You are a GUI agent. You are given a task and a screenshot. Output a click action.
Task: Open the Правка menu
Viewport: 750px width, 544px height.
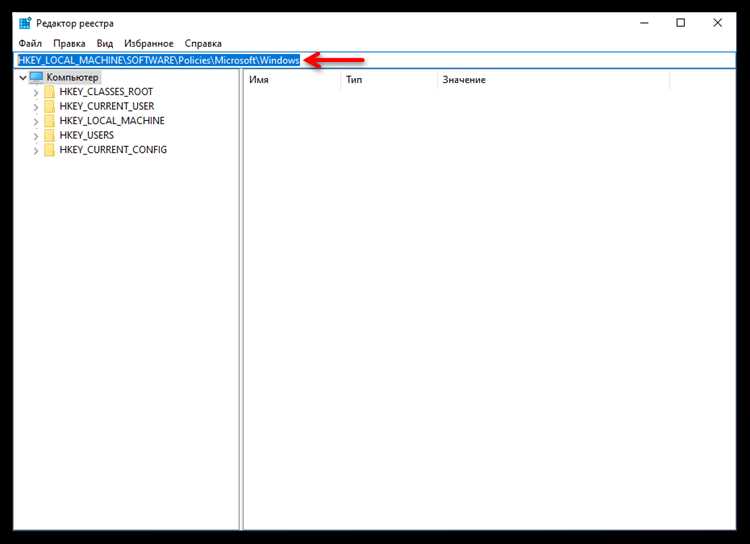click(69, 44)
